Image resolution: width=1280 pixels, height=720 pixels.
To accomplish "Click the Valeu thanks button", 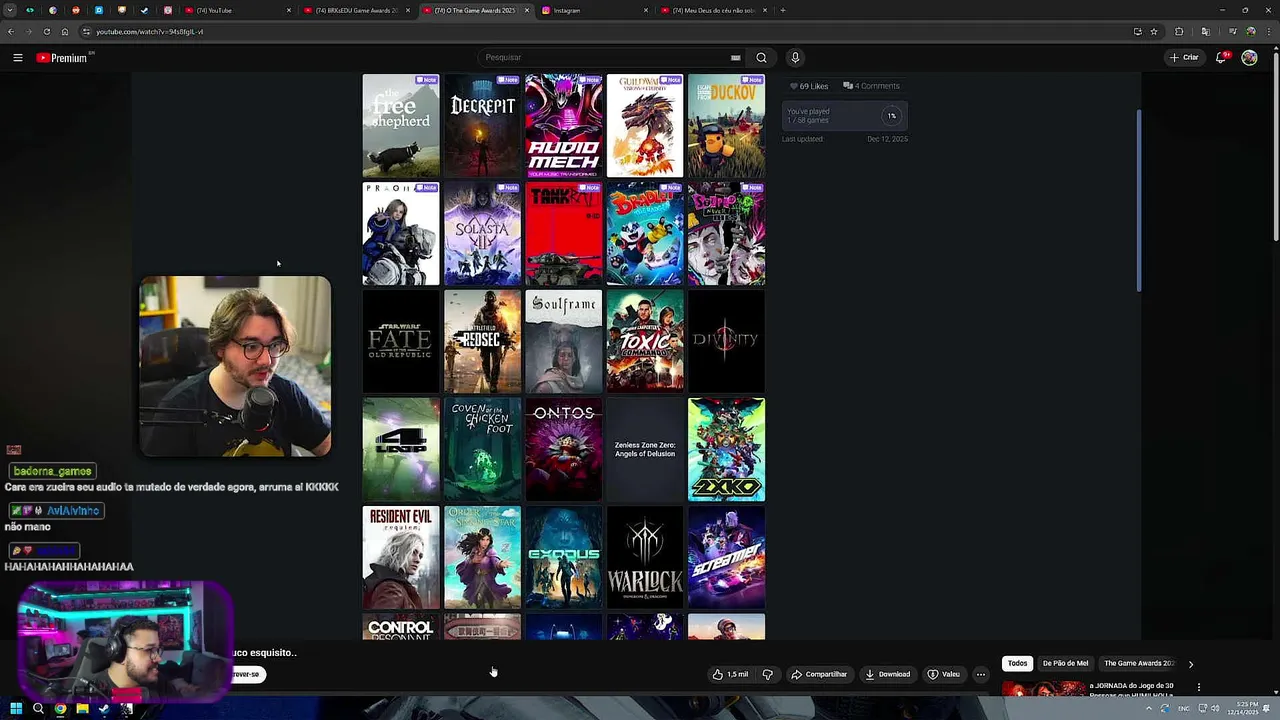I will [944, 674].
